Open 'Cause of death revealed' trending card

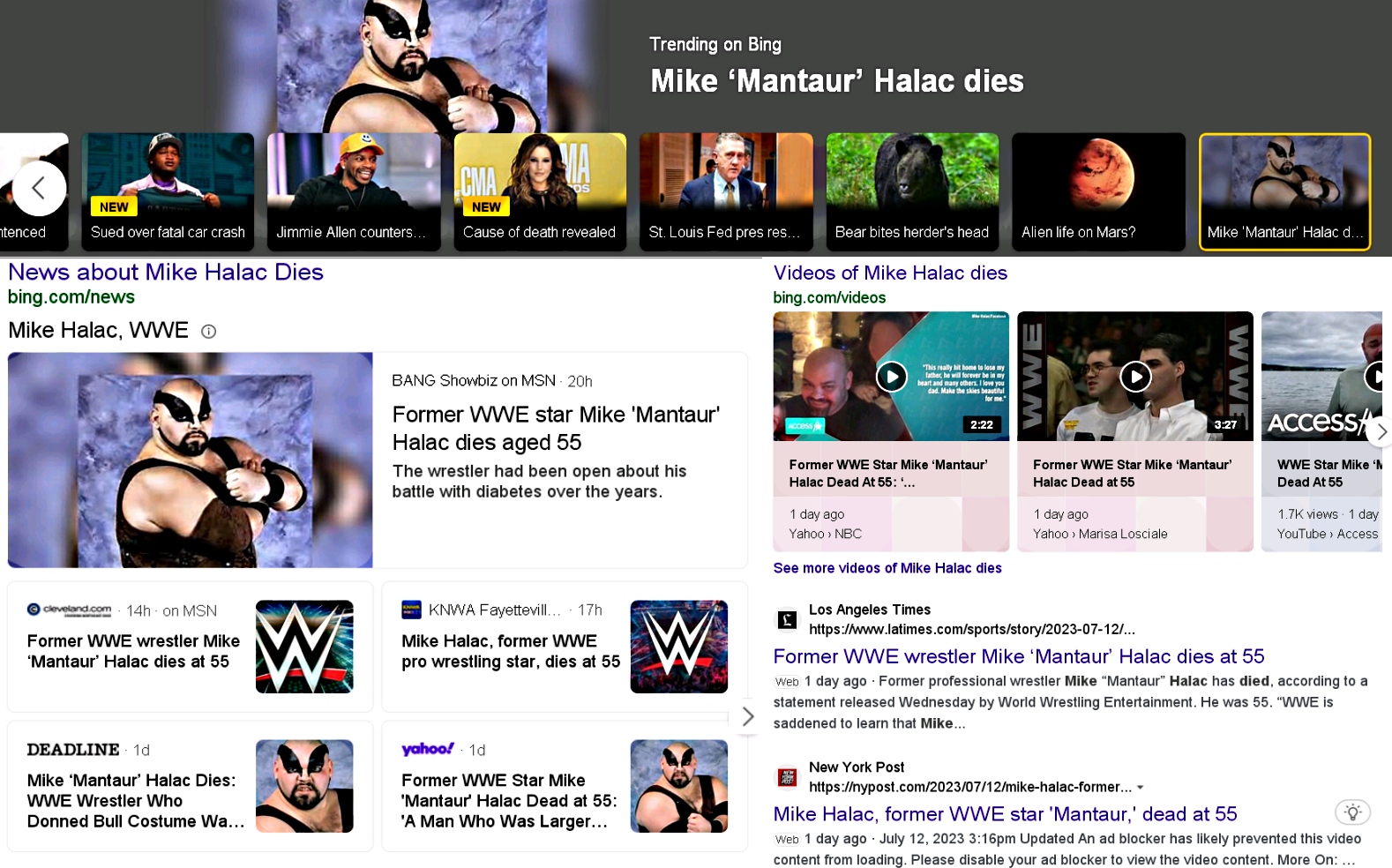pos(540,192)
